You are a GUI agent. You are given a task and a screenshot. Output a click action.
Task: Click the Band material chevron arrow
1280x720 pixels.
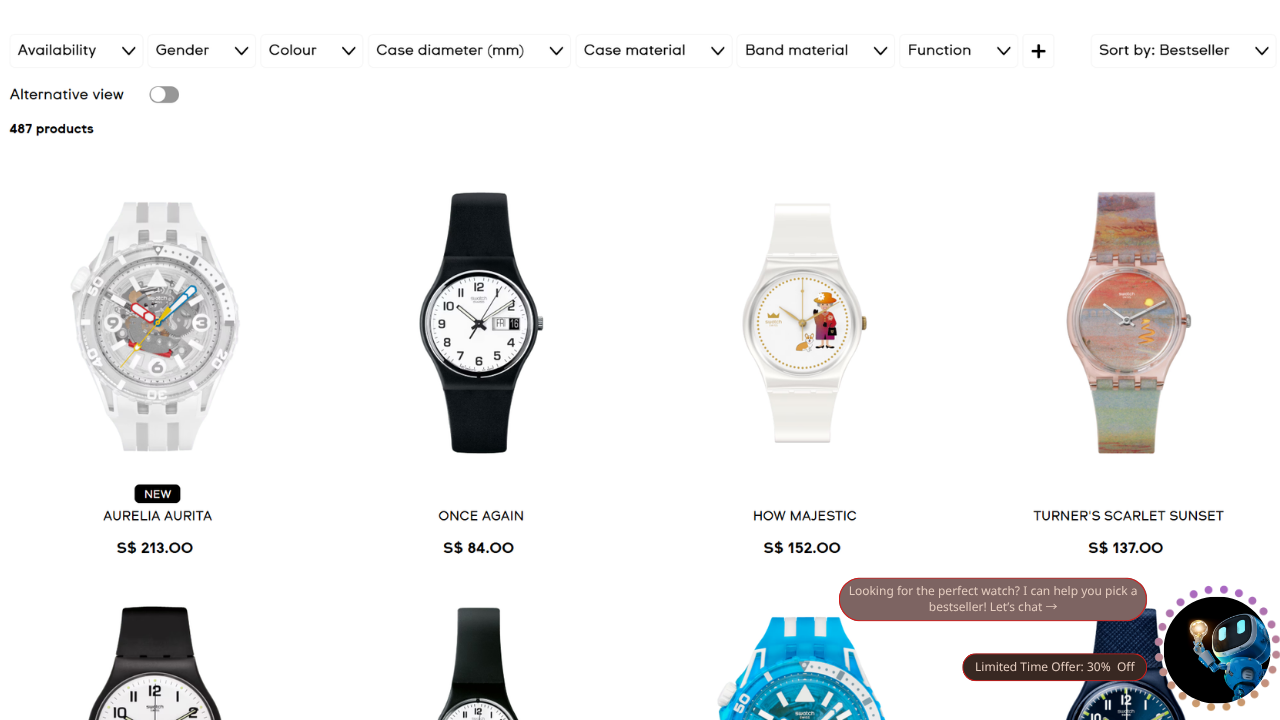880,51
